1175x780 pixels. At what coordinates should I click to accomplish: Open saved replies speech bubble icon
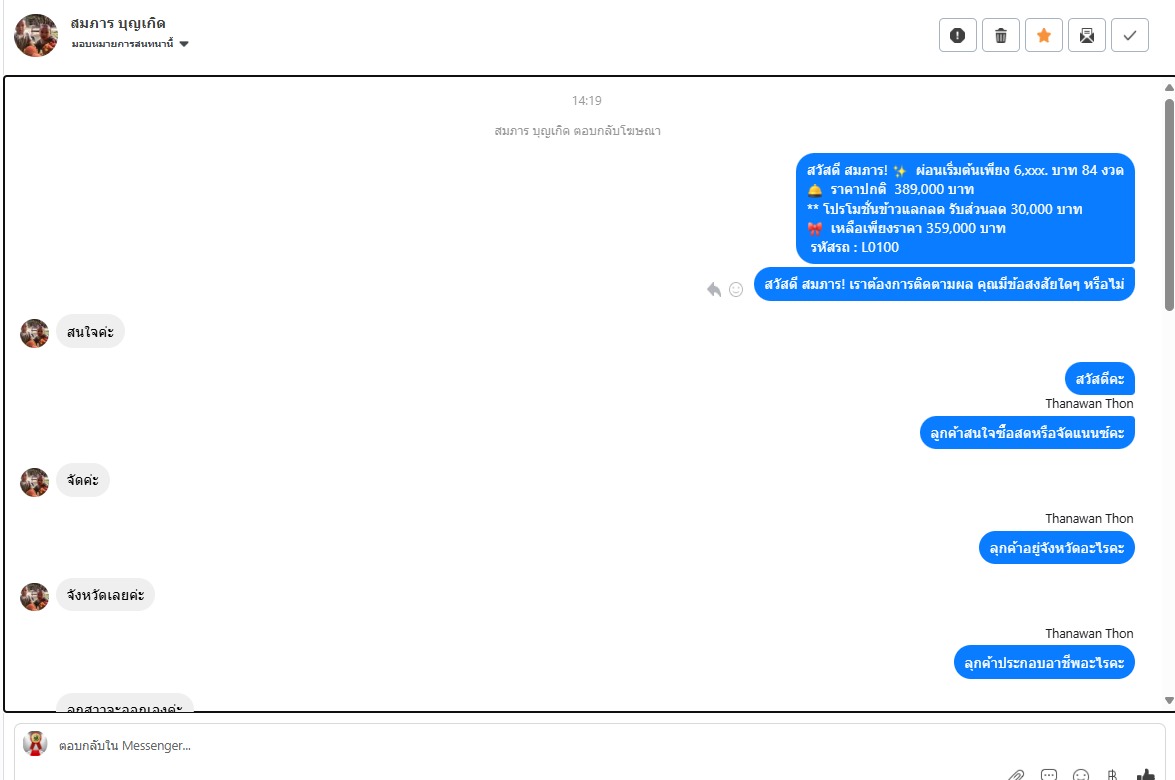pyautogui.click(x=1049, y=775)
